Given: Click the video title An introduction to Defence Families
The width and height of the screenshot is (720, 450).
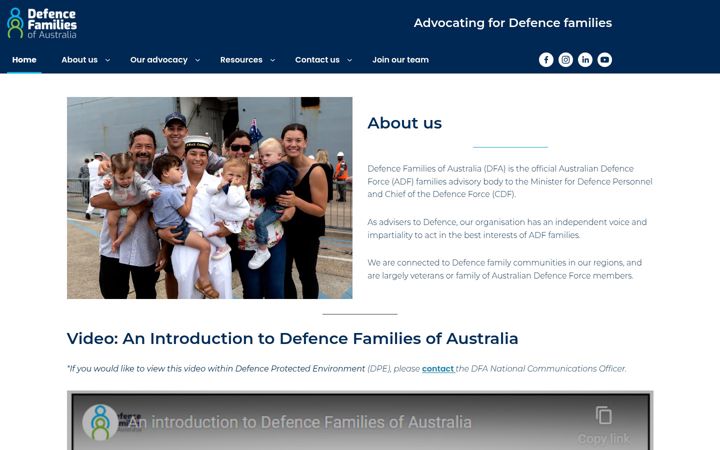Looking at the screenshot, I should [299, 422].
